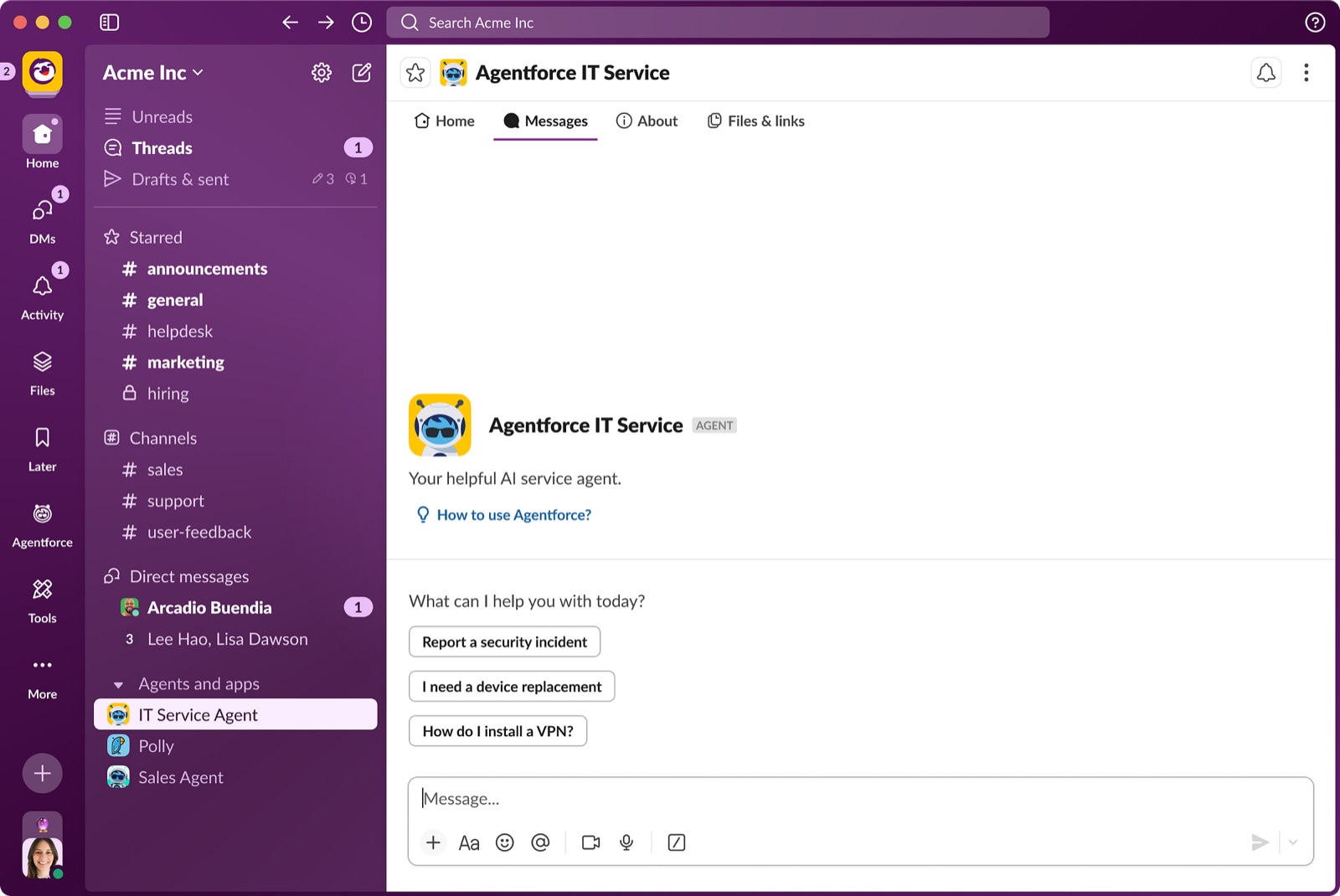Open the #marketing channel

[x=235, y=363]
